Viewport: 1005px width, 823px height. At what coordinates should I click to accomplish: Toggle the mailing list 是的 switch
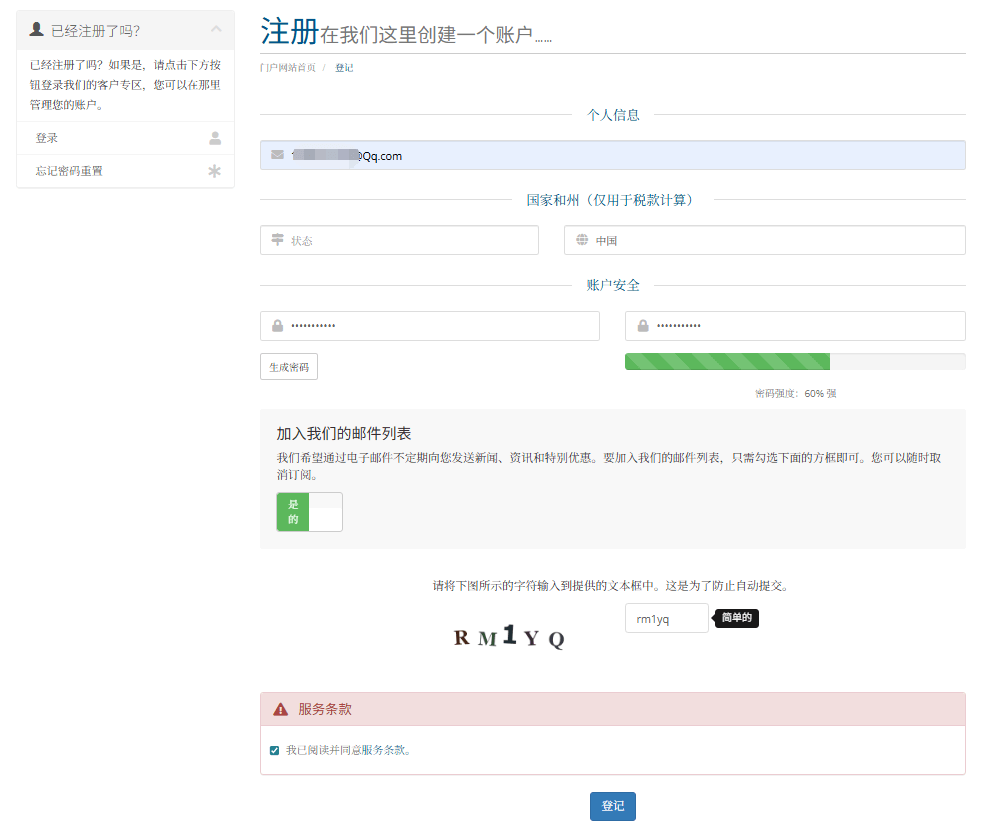click(309, 512)
